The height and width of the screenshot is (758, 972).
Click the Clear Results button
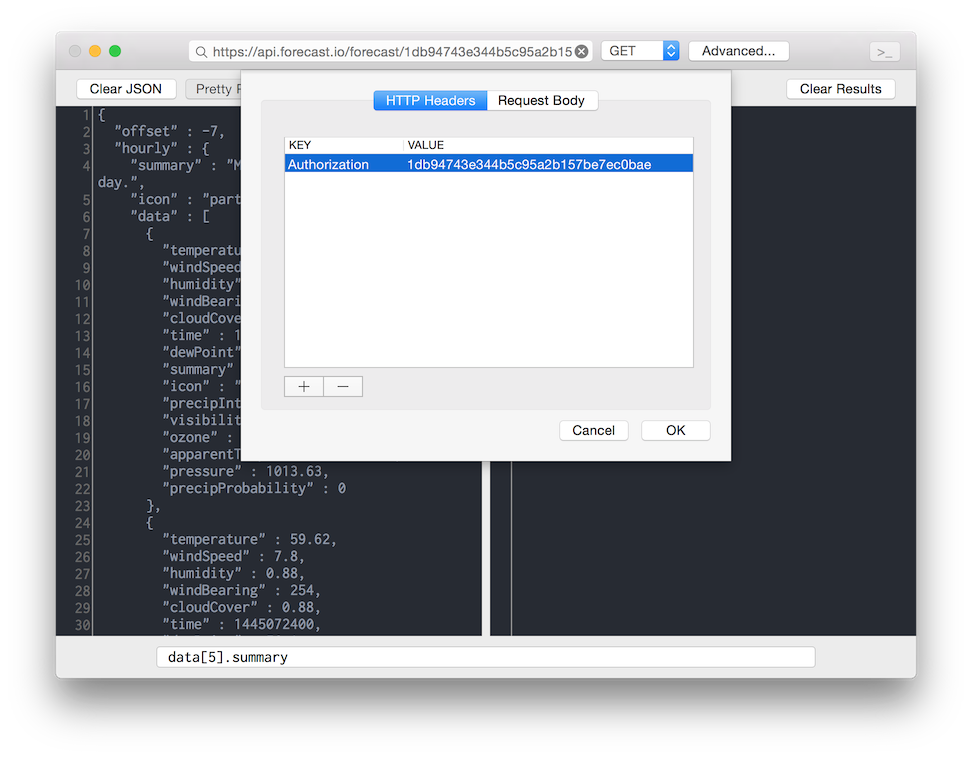click(840, 88)
